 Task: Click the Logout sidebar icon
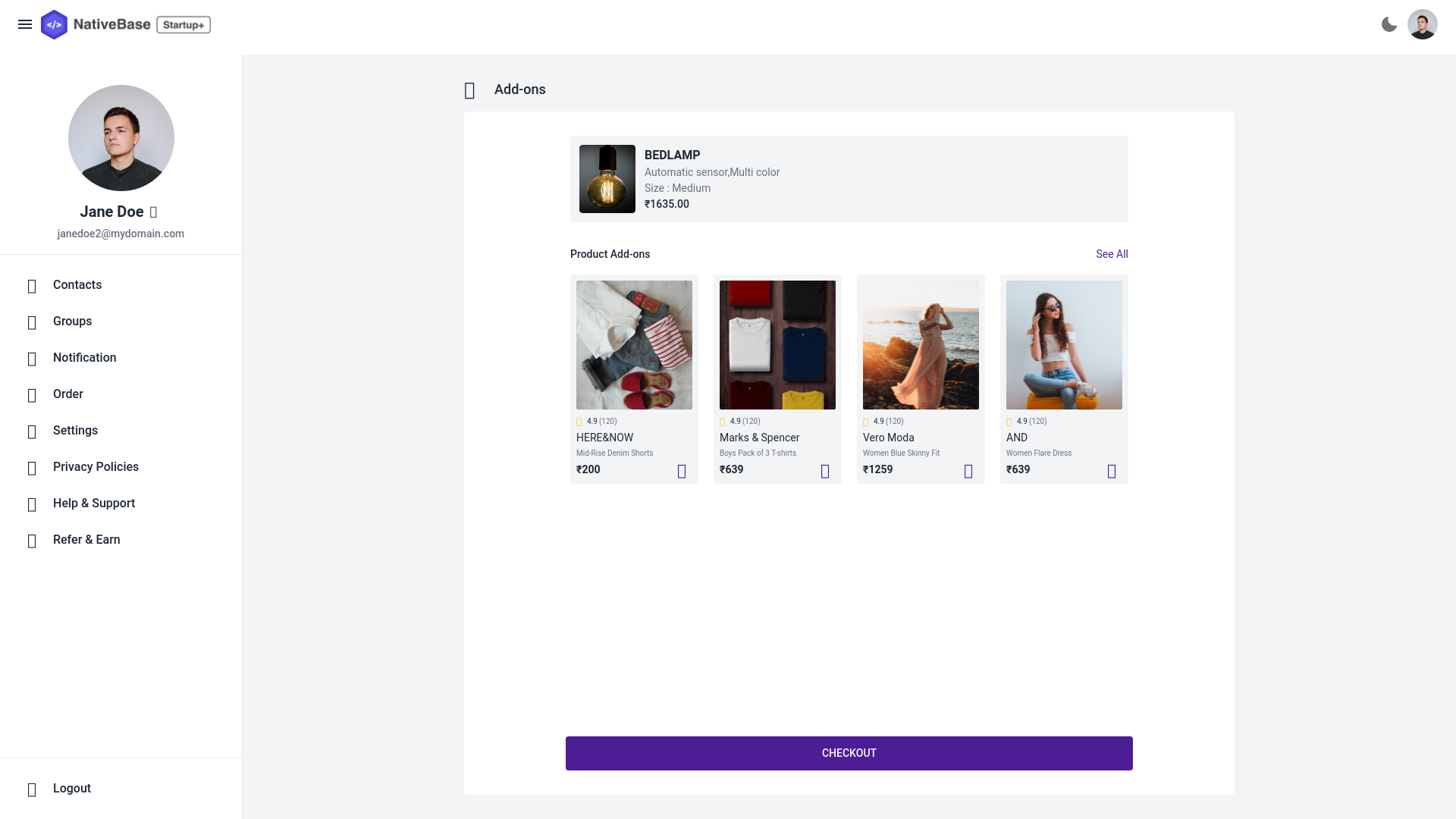click(x=32, y=790)
